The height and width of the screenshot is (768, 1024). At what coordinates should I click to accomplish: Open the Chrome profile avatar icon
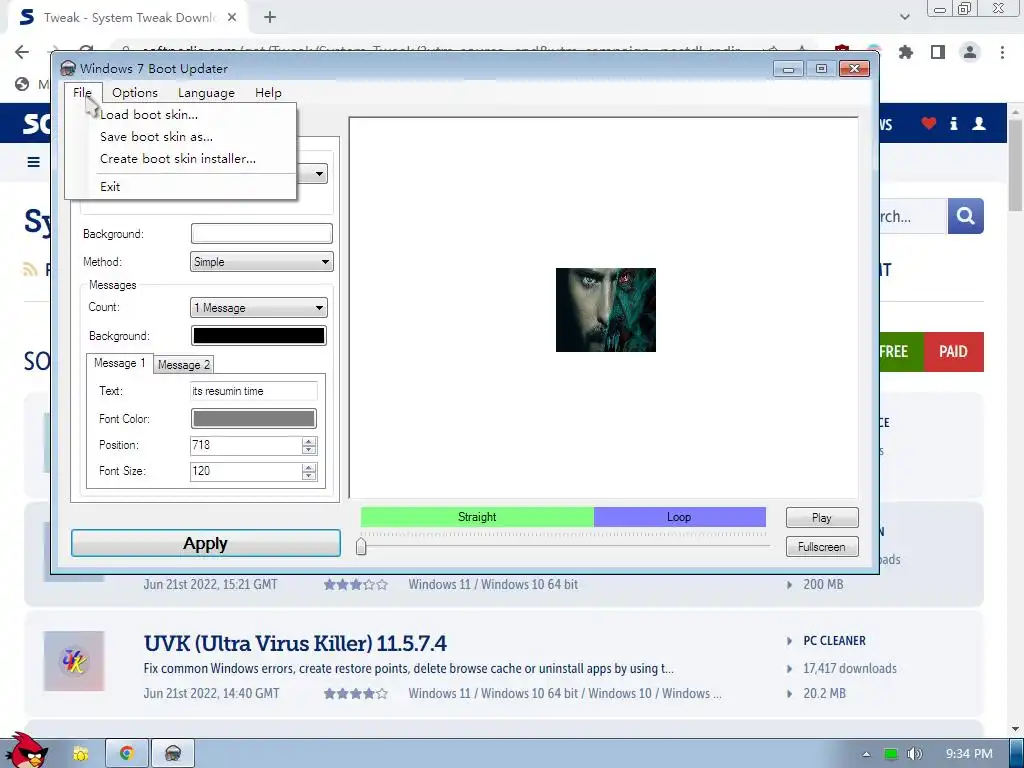tap(970, 52)
